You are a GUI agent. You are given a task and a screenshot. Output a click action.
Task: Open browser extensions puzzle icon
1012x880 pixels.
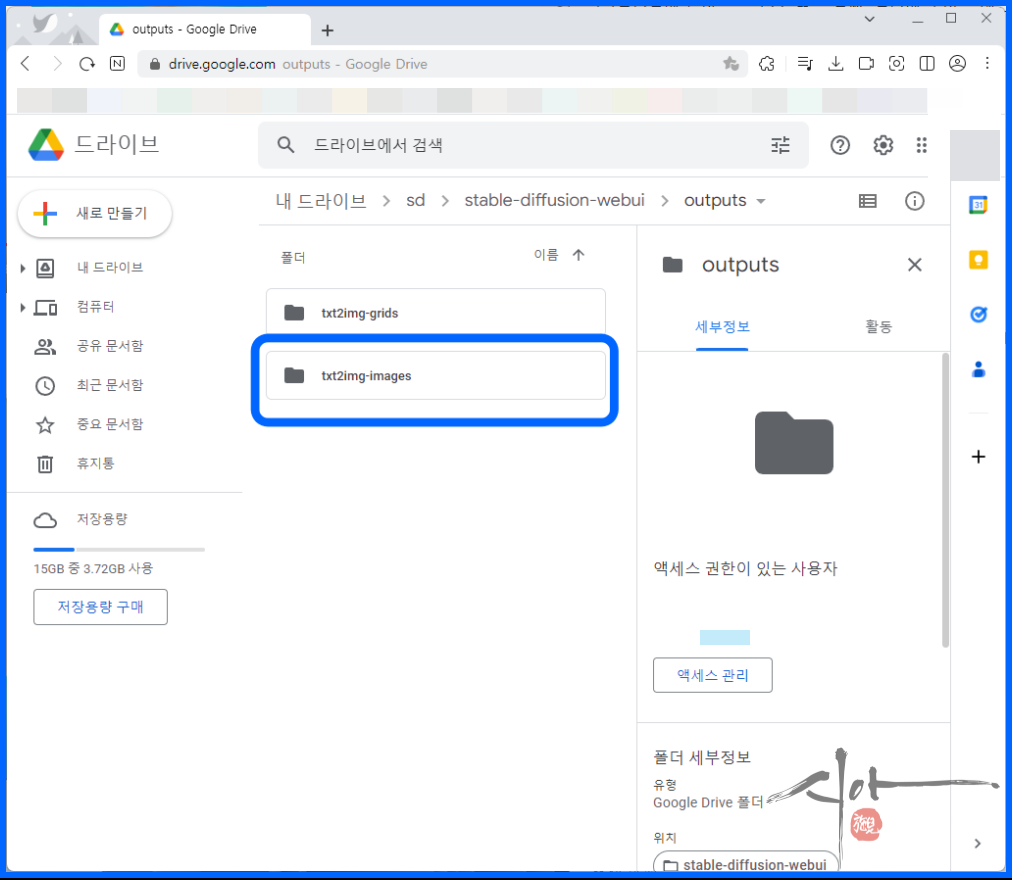pyautogui.click(x=767, y=63)
